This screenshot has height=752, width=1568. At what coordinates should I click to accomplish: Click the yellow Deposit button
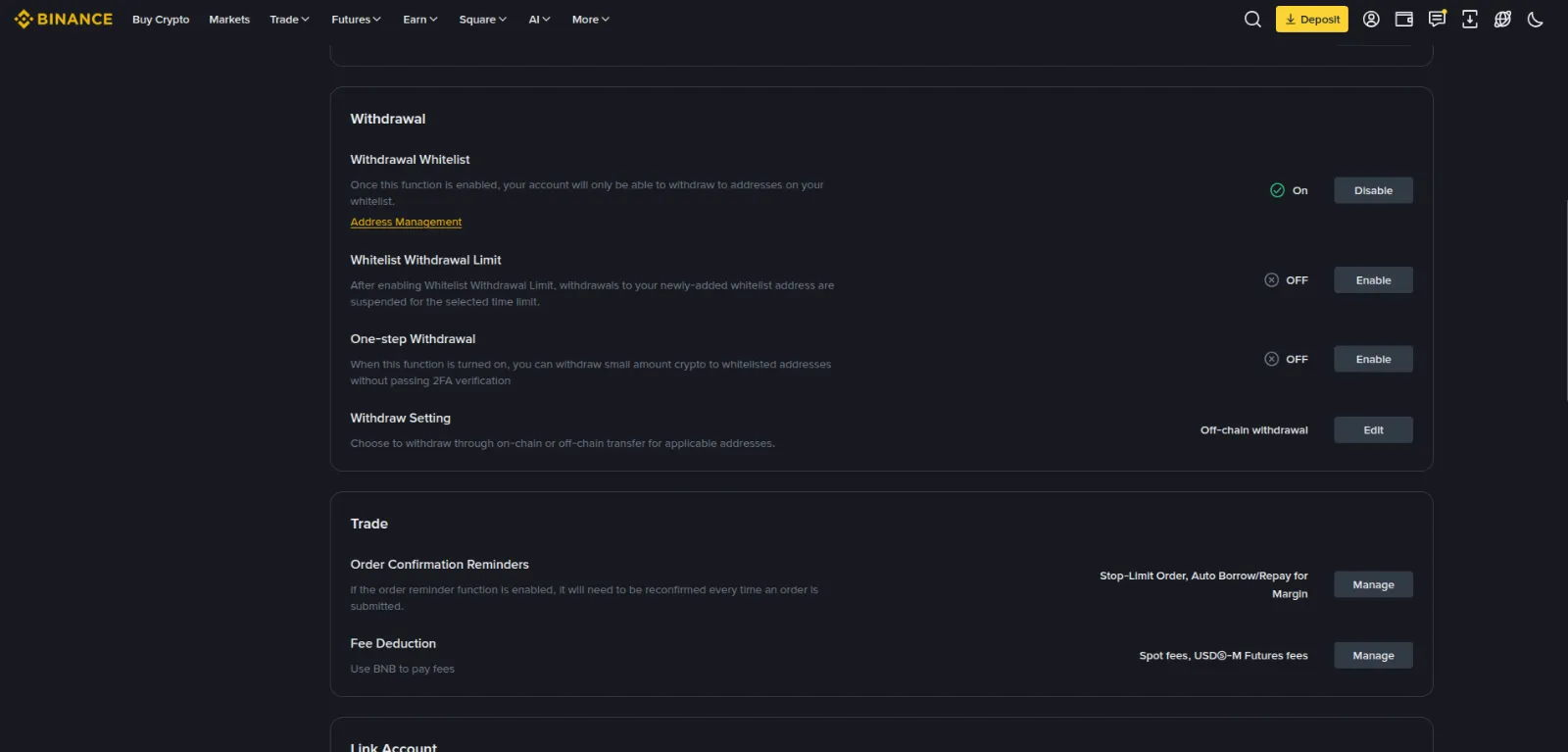[x=1311, y=19]
